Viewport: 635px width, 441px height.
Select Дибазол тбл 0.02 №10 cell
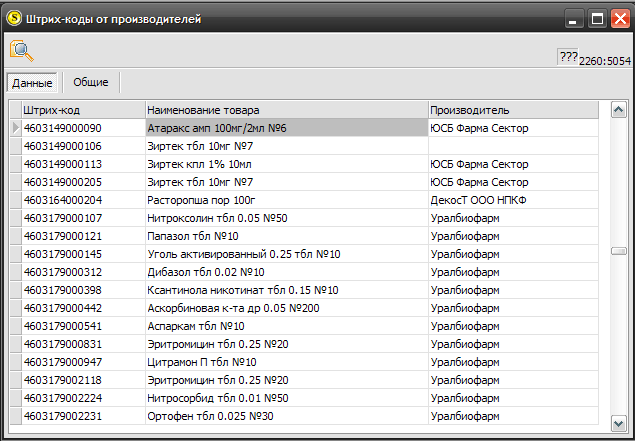pos(287,272)
